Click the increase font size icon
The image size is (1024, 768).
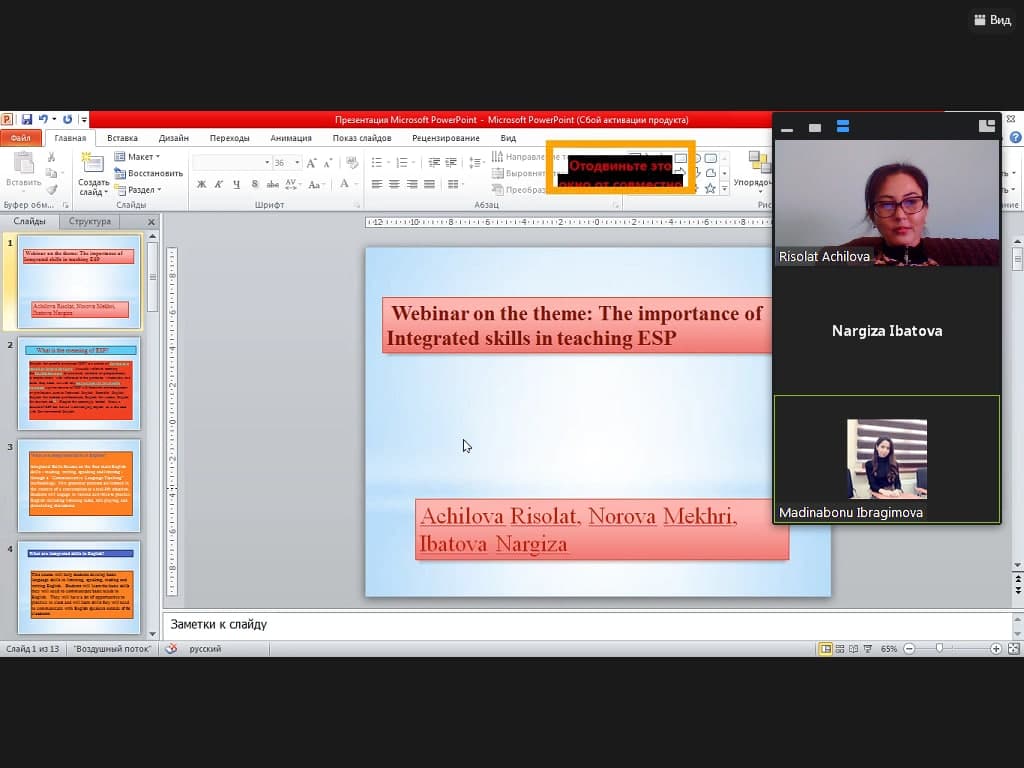click(311, 162)
